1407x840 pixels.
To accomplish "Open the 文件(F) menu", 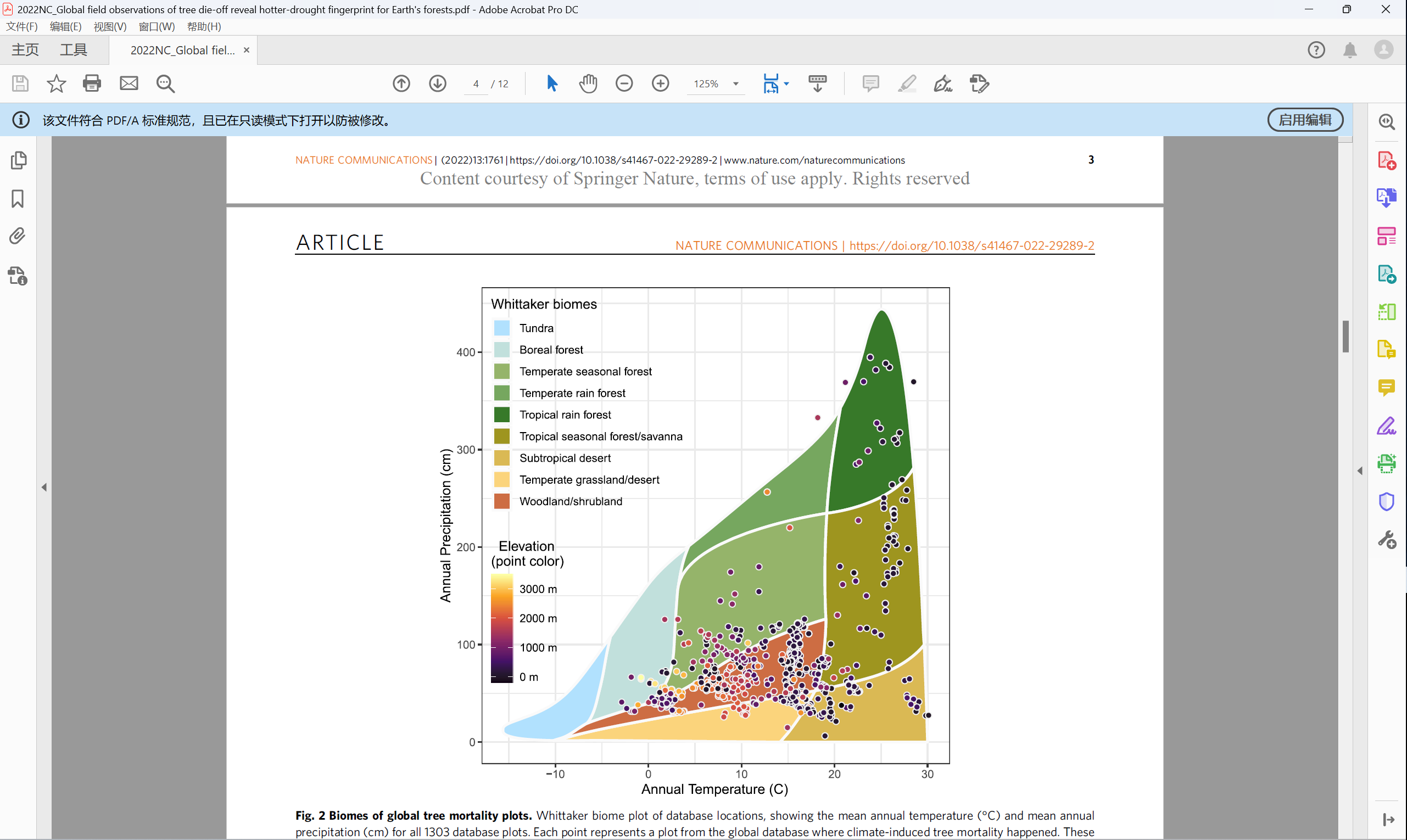I will click(21, 26).
